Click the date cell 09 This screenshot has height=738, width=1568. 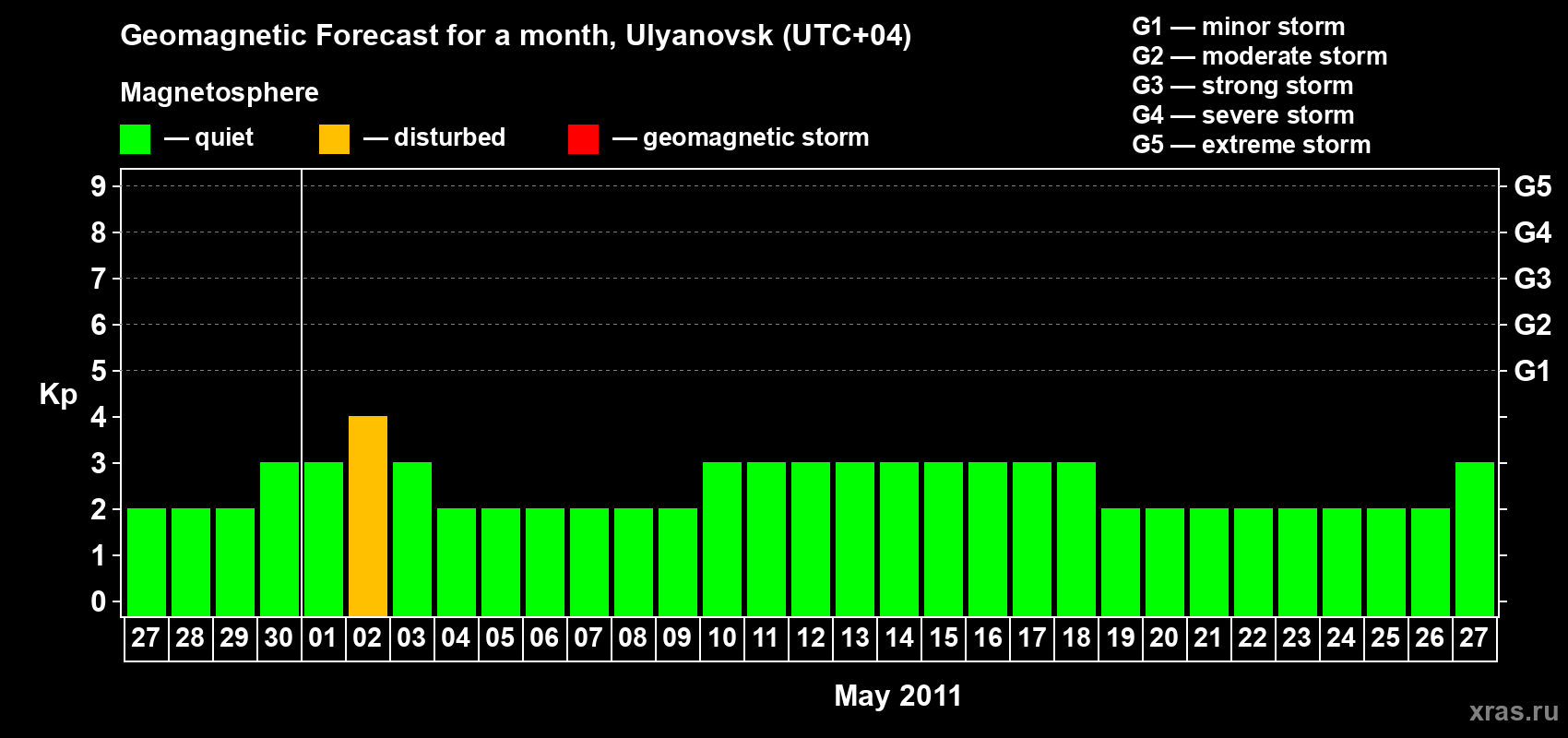click(x=678, y=638)
